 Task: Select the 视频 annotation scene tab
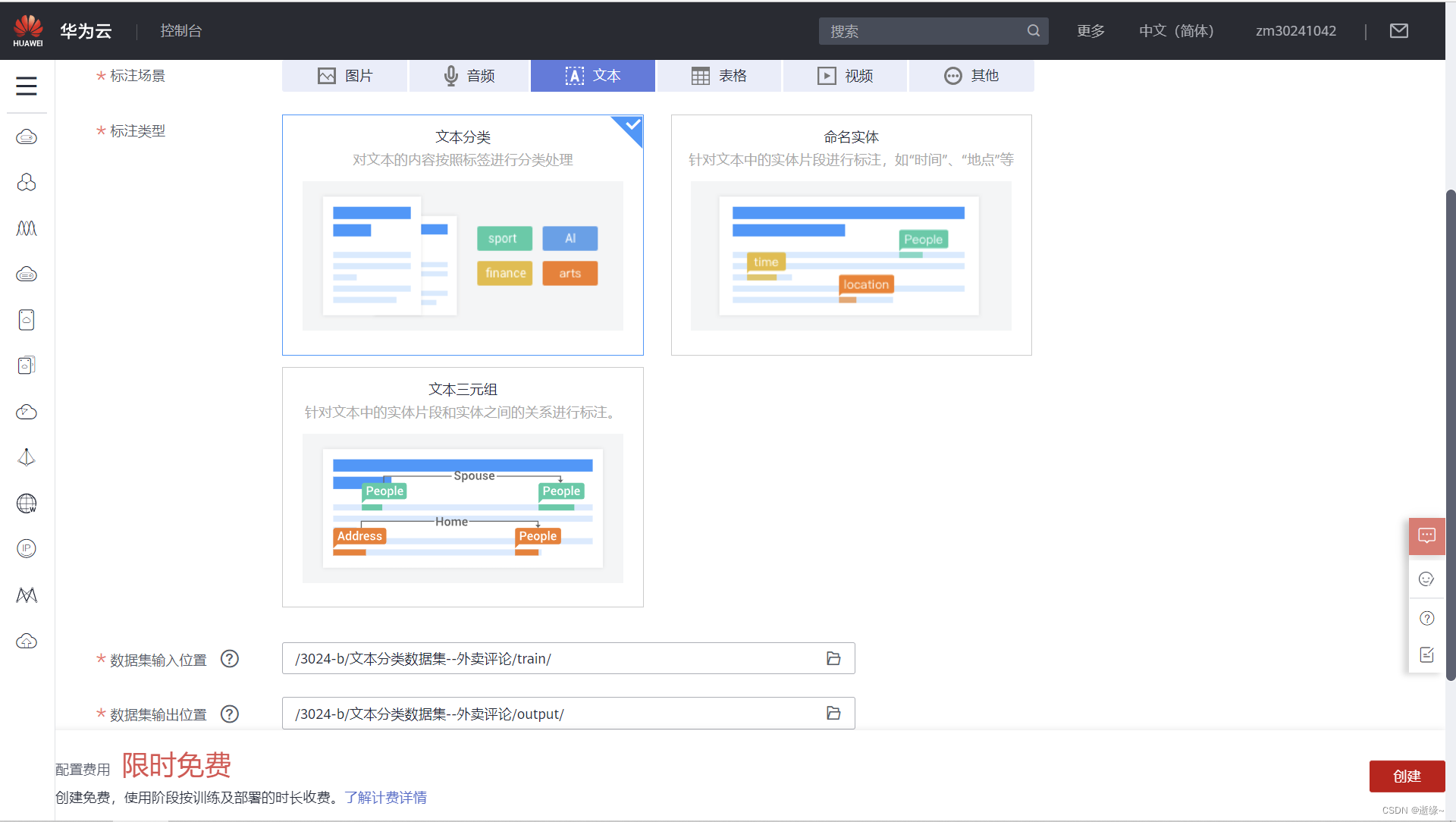pyautogui.click(x=845, y=76)
